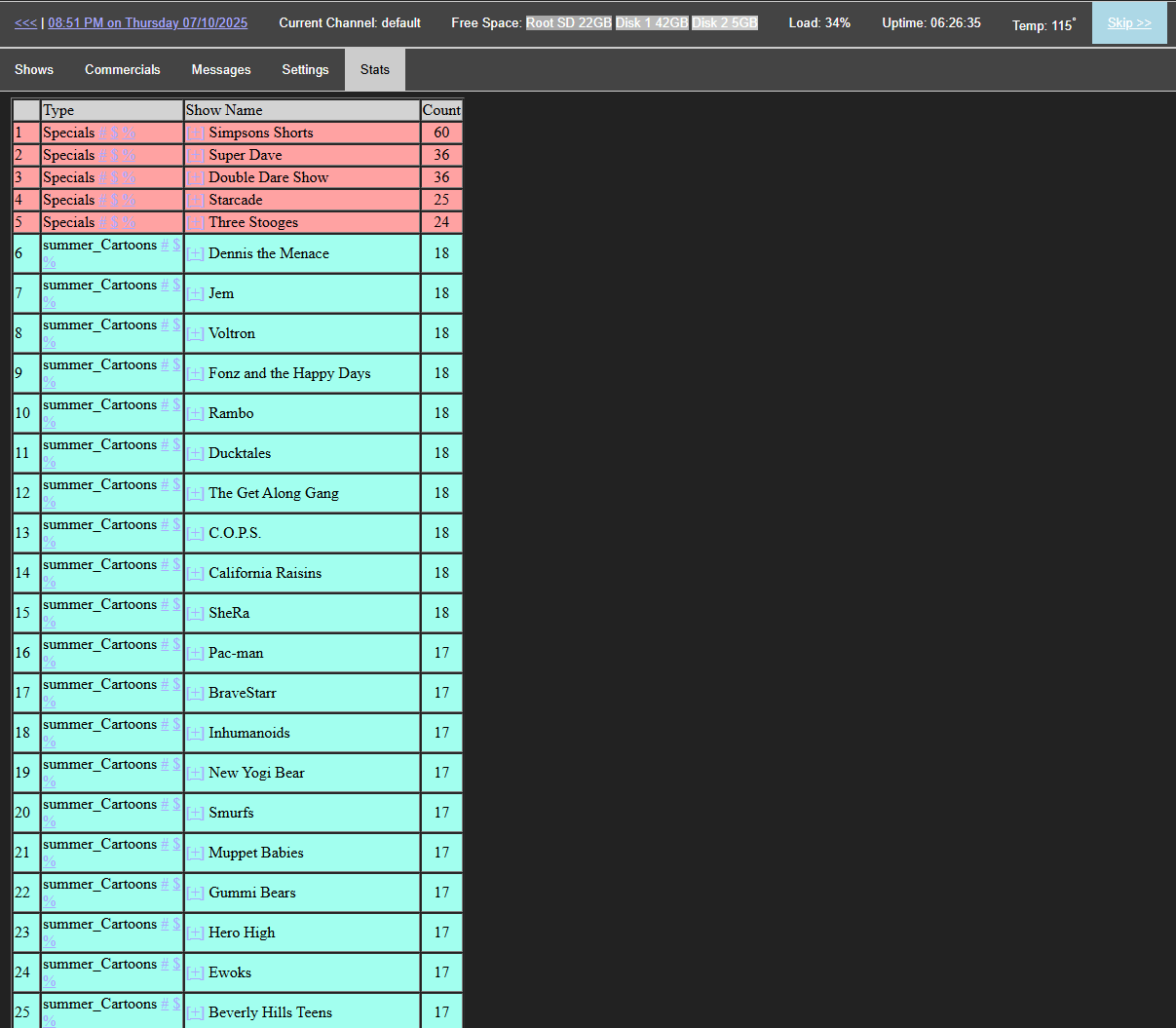Click the # link in Simpsons Shorts row
The width and height of the screenshot is (1176, 1028).
pos(102,133)
